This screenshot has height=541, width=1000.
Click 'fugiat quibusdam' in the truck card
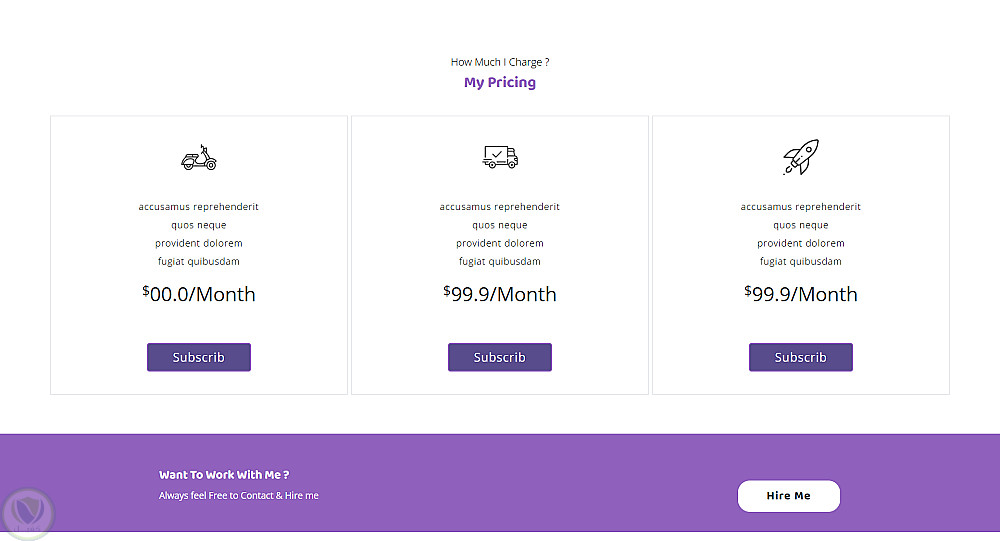[500, 262]
